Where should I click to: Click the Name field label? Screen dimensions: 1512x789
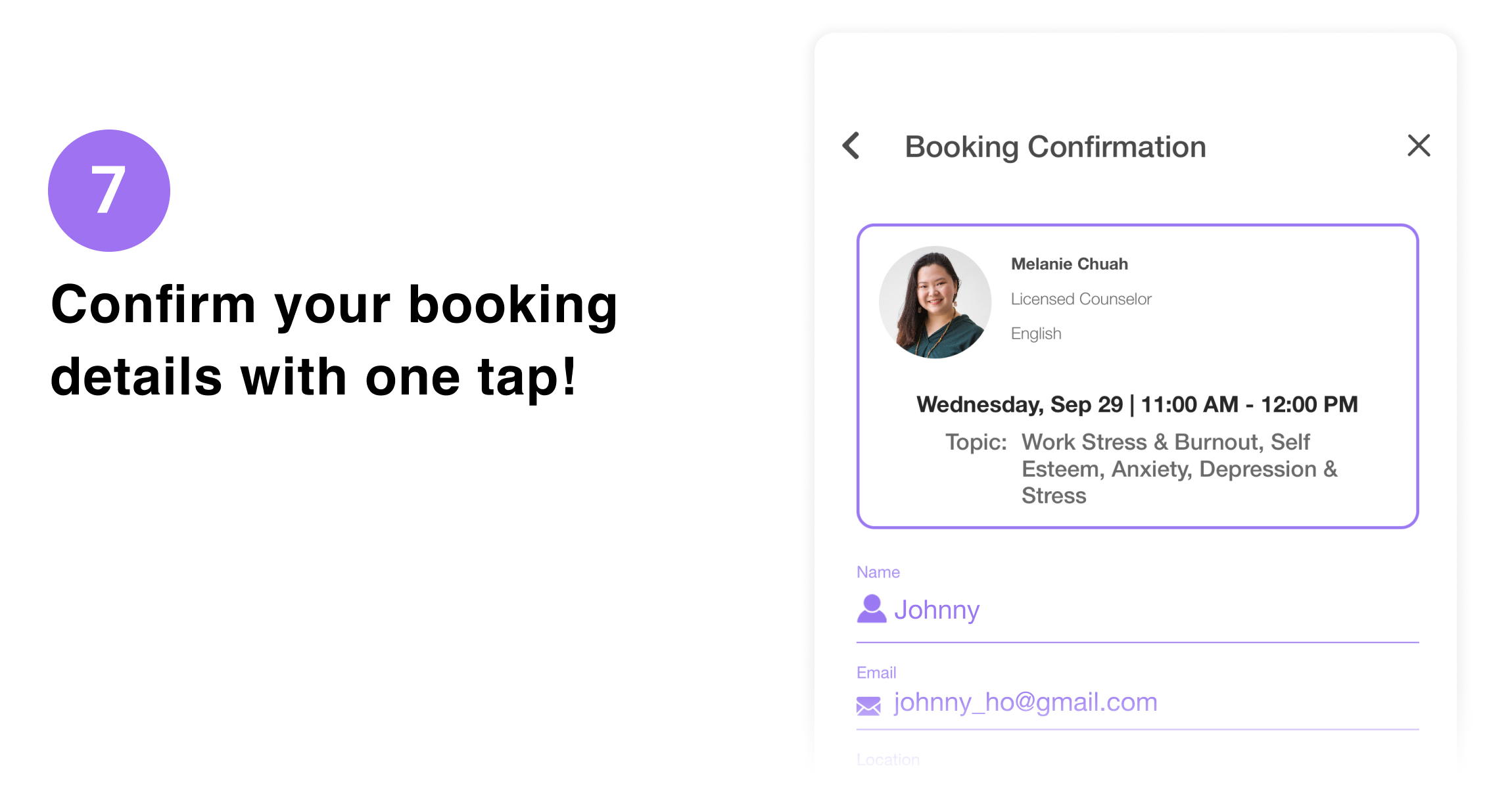coord(878,572)
